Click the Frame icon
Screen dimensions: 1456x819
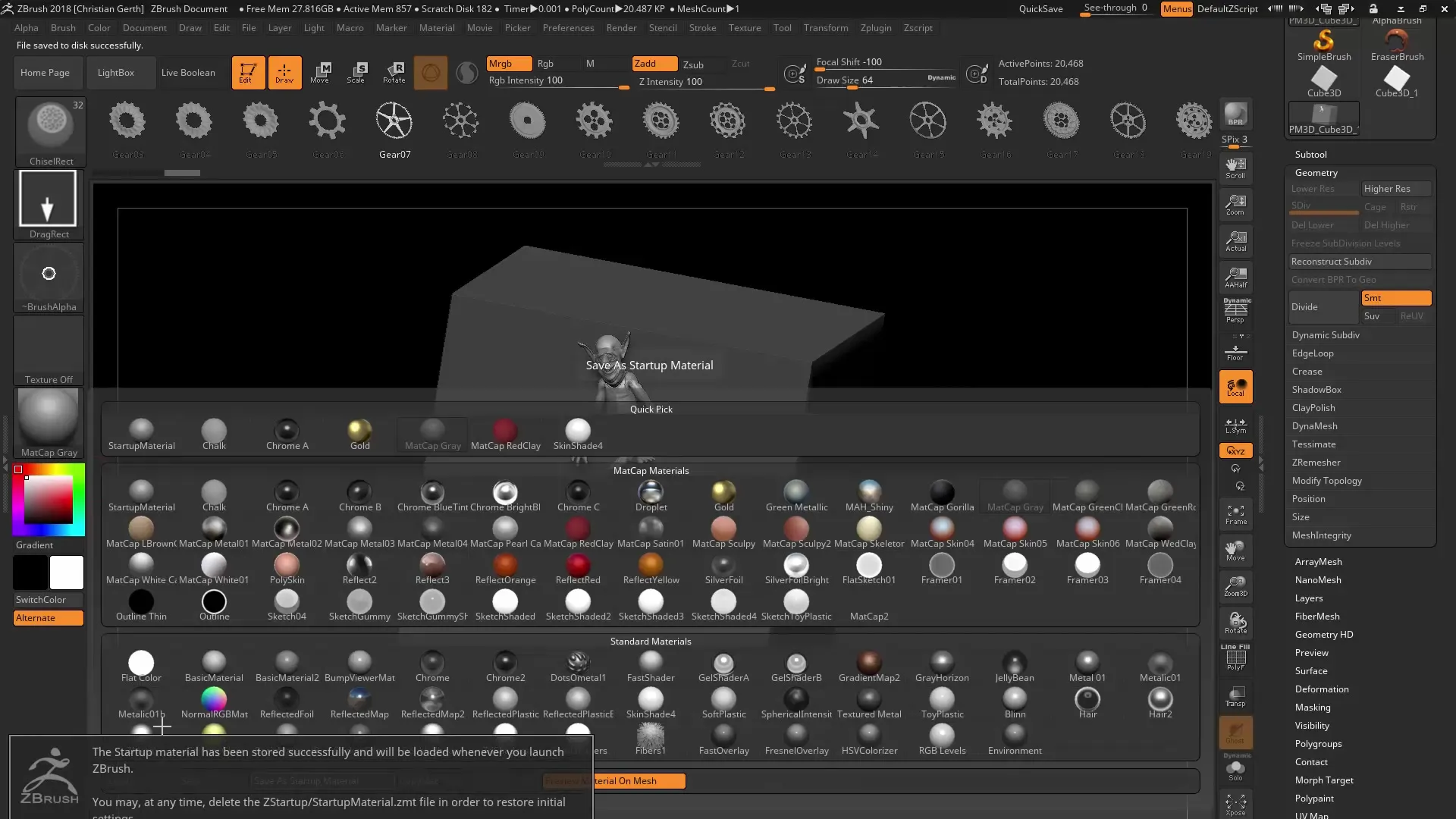[1236, 515]
